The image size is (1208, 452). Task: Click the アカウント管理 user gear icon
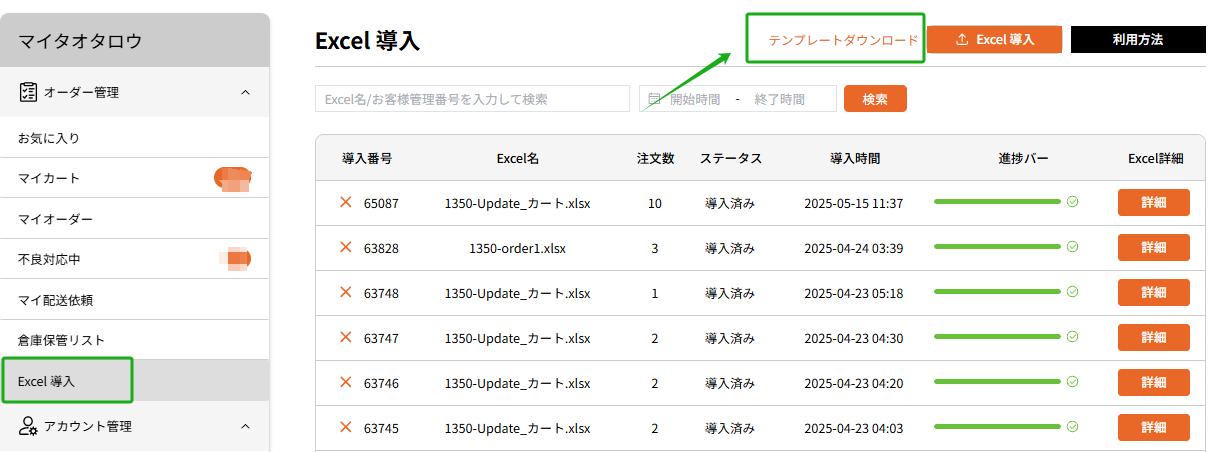pos(29,426)
